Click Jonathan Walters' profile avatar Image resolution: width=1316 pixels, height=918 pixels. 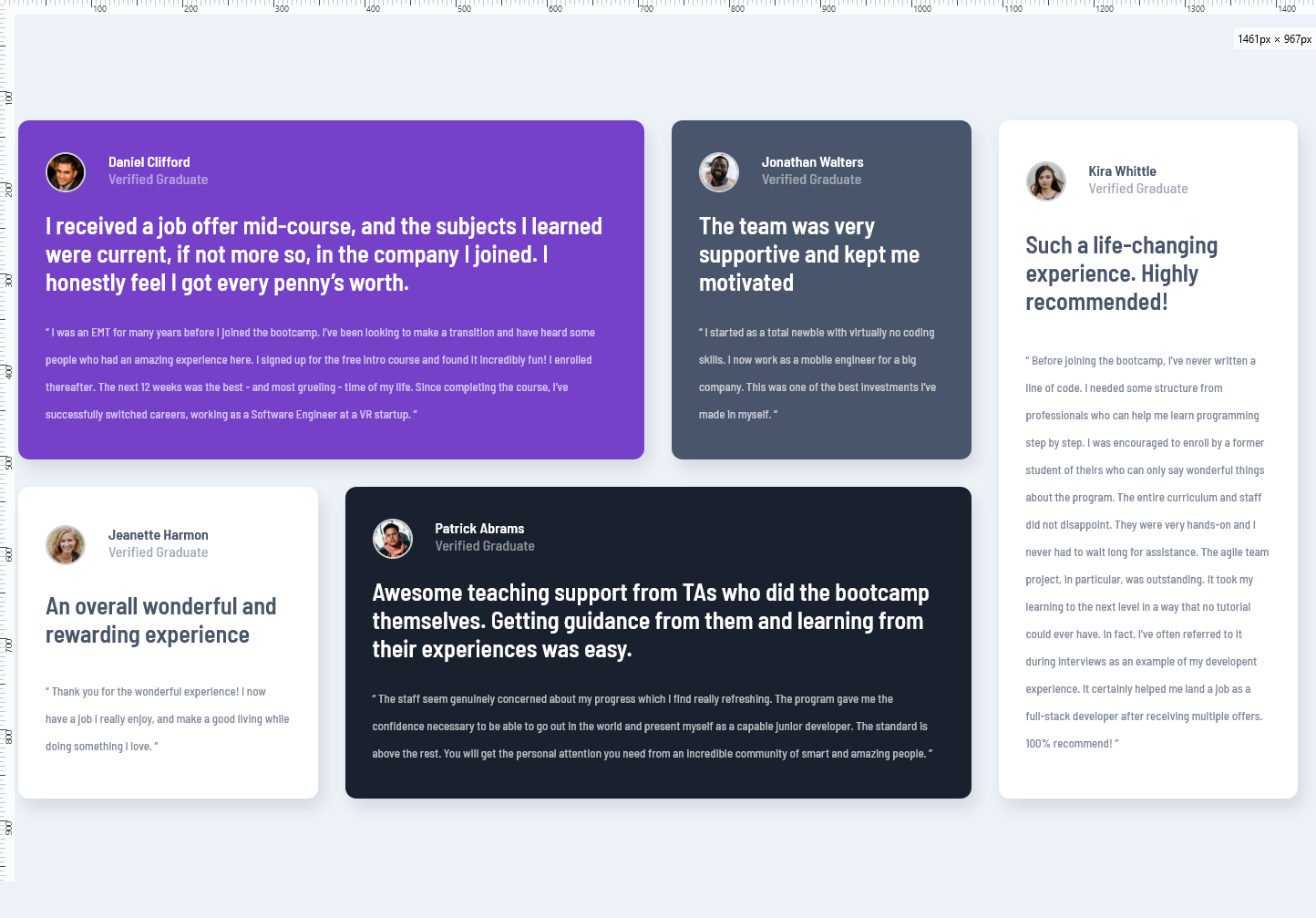point(718,171)
